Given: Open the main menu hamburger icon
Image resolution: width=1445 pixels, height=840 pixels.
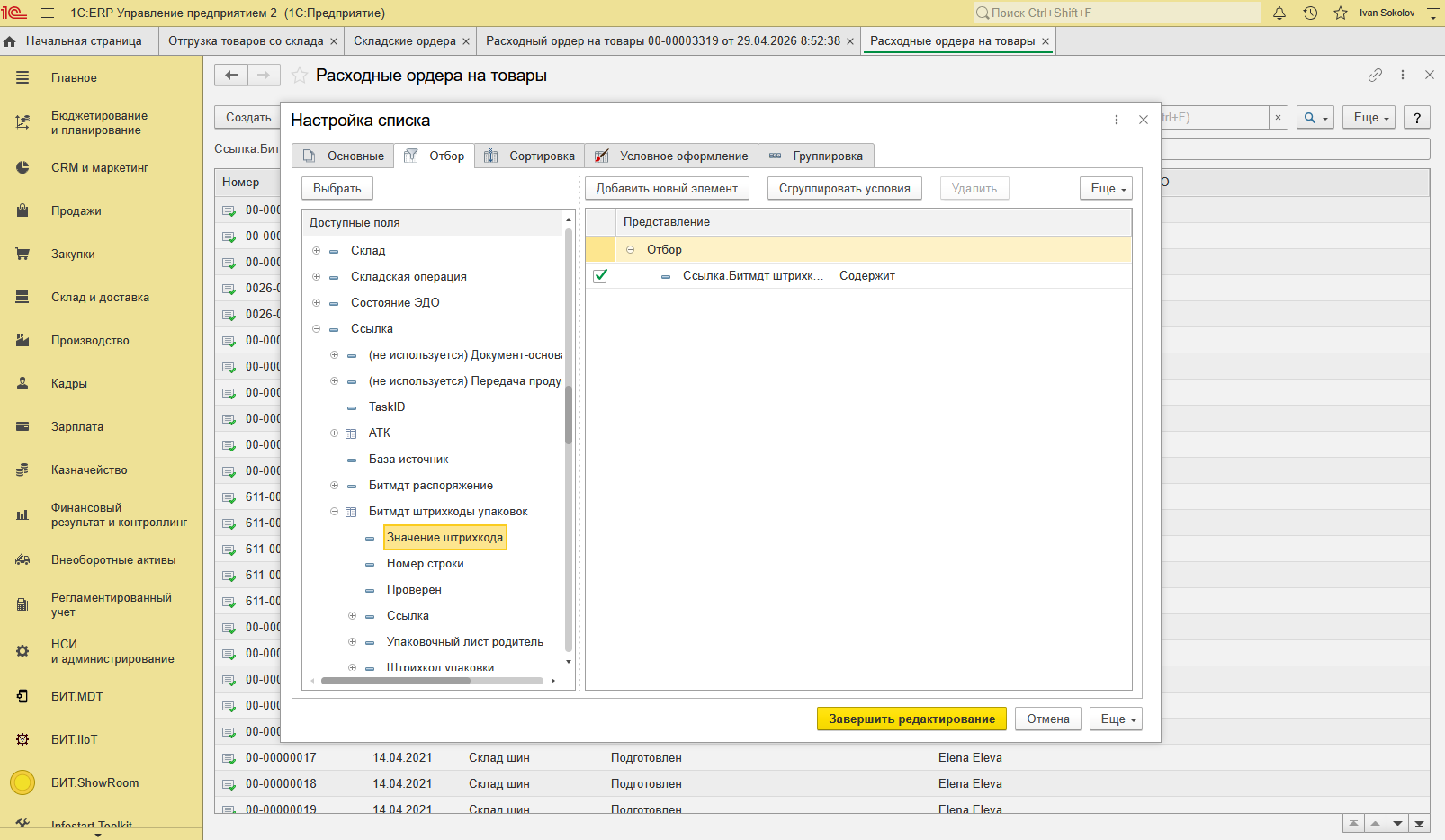Looking at the screenshot, I should [x=48, y=13].
